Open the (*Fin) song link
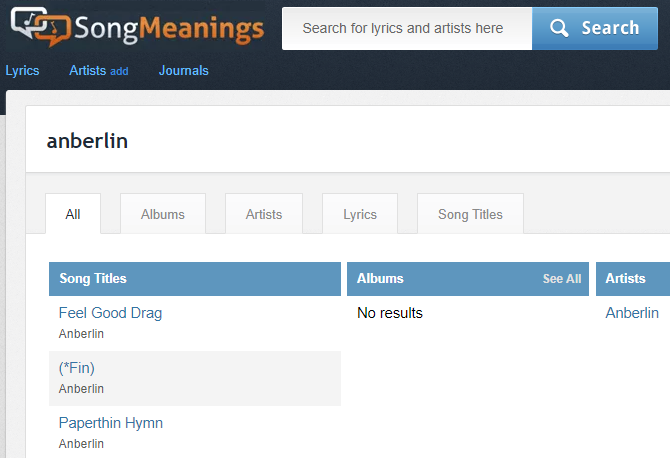Viewport: 670px width, 458px height. pos(77,368)
